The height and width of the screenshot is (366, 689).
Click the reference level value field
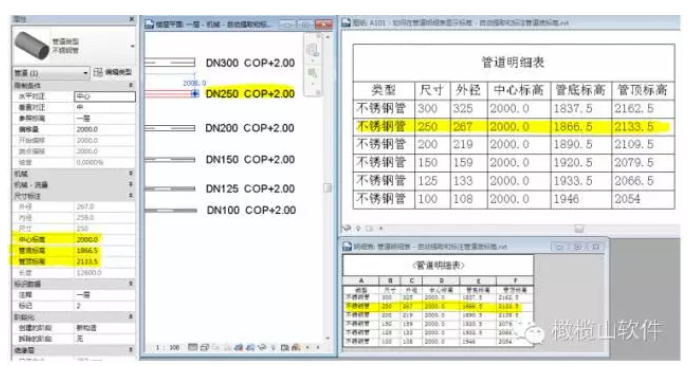pos(105,118)
